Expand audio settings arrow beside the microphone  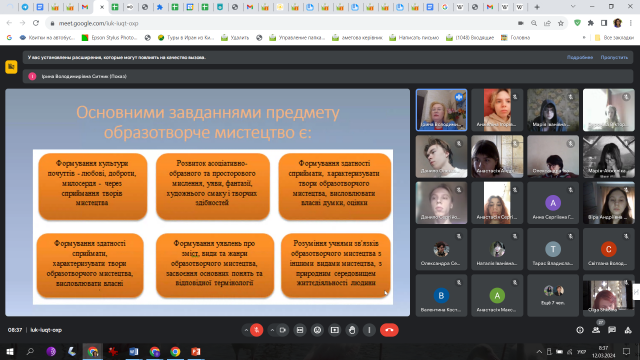[246, 330]
